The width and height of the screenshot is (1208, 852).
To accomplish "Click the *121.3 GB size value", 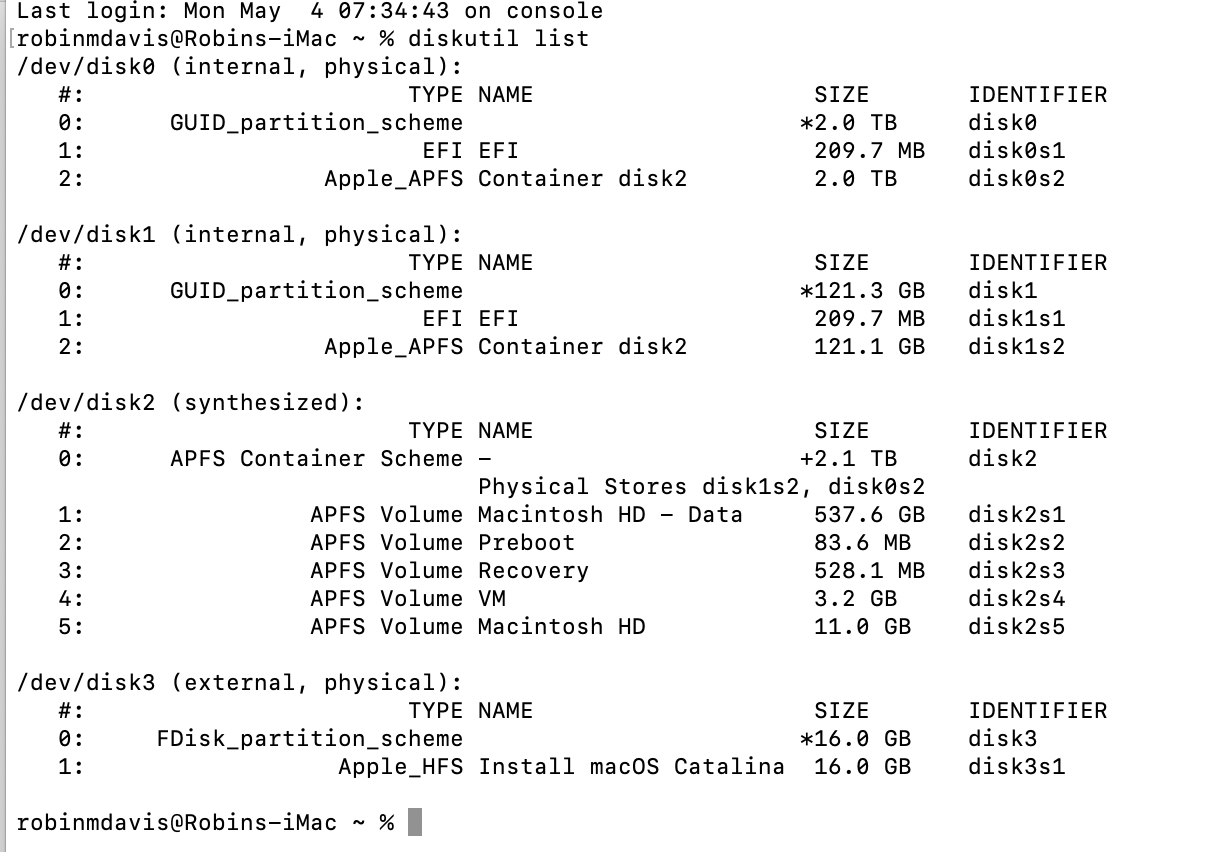I will (x=862, y=291).
